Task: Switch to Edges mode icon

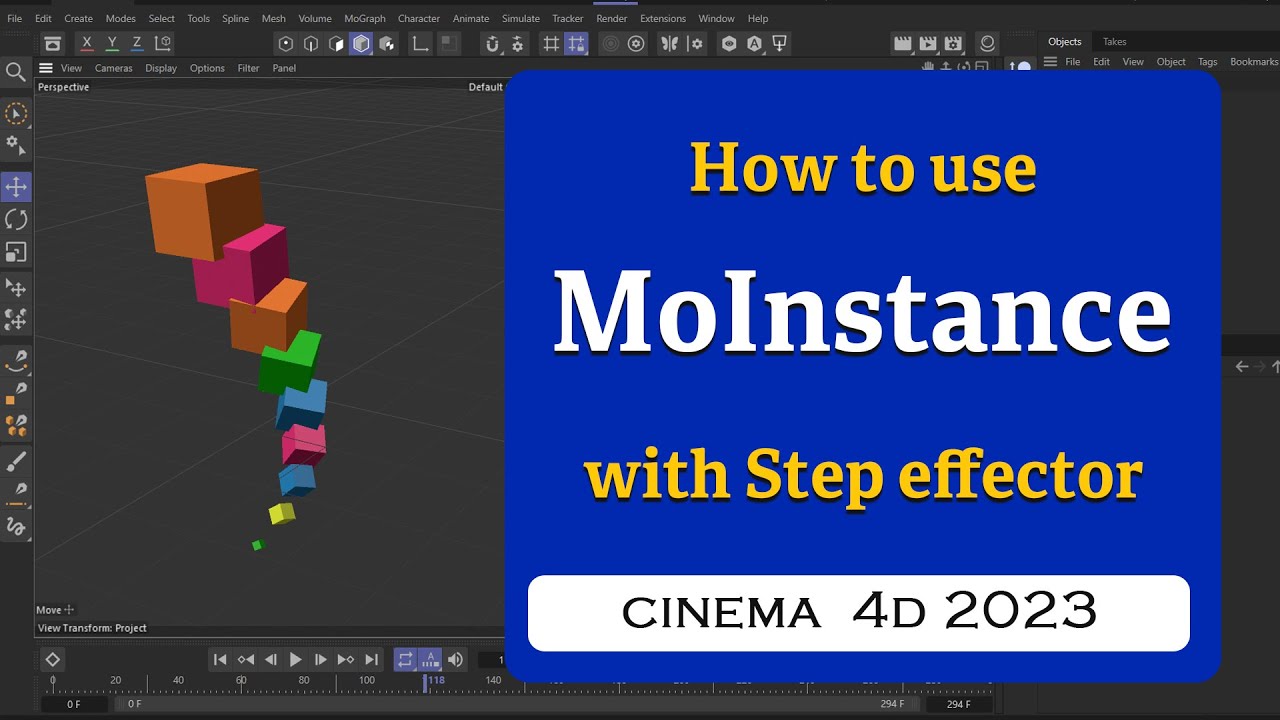Action: click(x=311, y=43)
